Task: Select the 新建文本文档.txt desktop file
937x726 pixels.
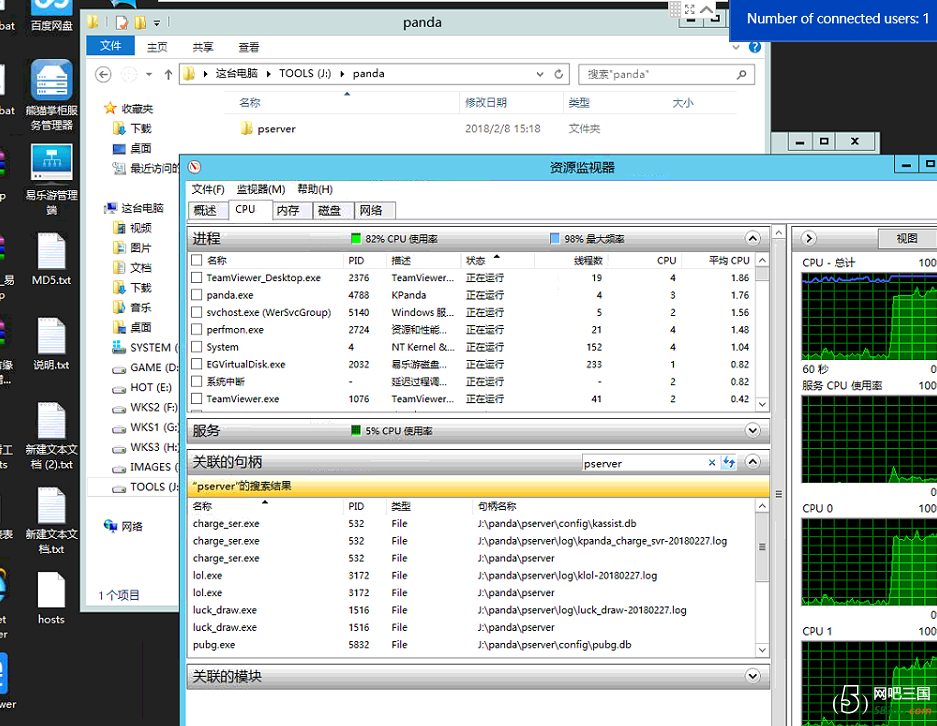Action: (51, 521)
